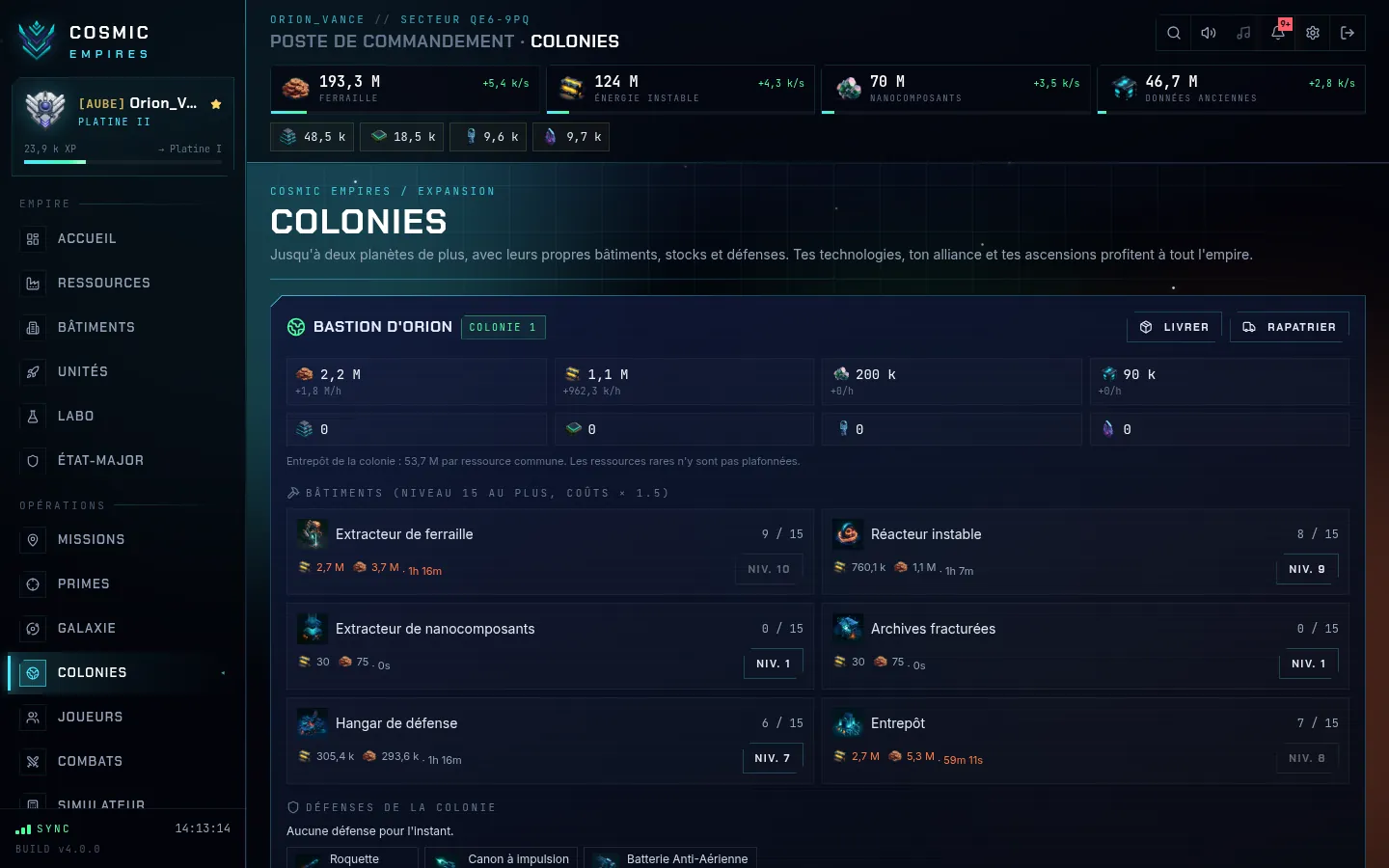Click the disabled Niv. 10 Extracteur de ferraille button

[769, 569]
